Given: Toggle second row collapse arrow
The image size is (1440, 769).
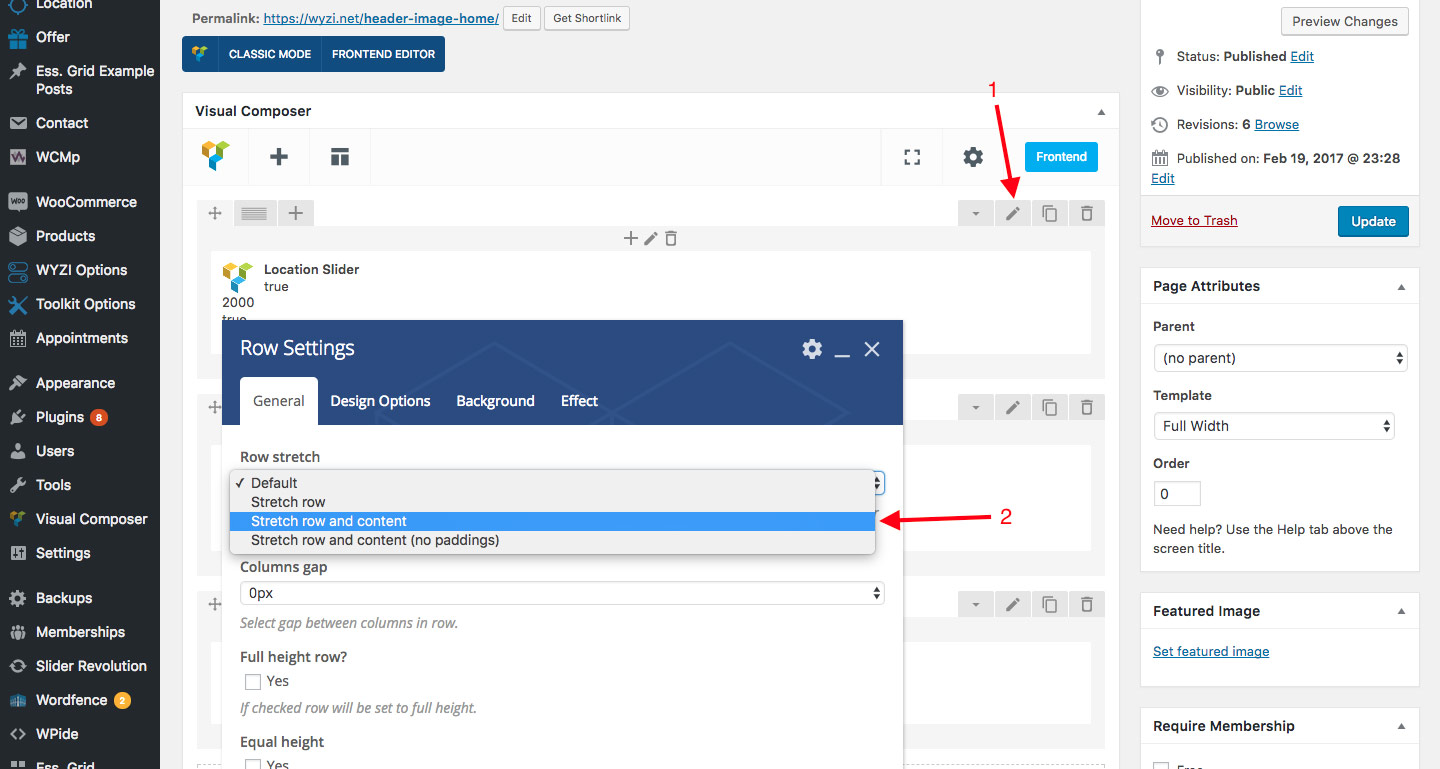Looking at the screenshot, I should (x=976, y=407).
